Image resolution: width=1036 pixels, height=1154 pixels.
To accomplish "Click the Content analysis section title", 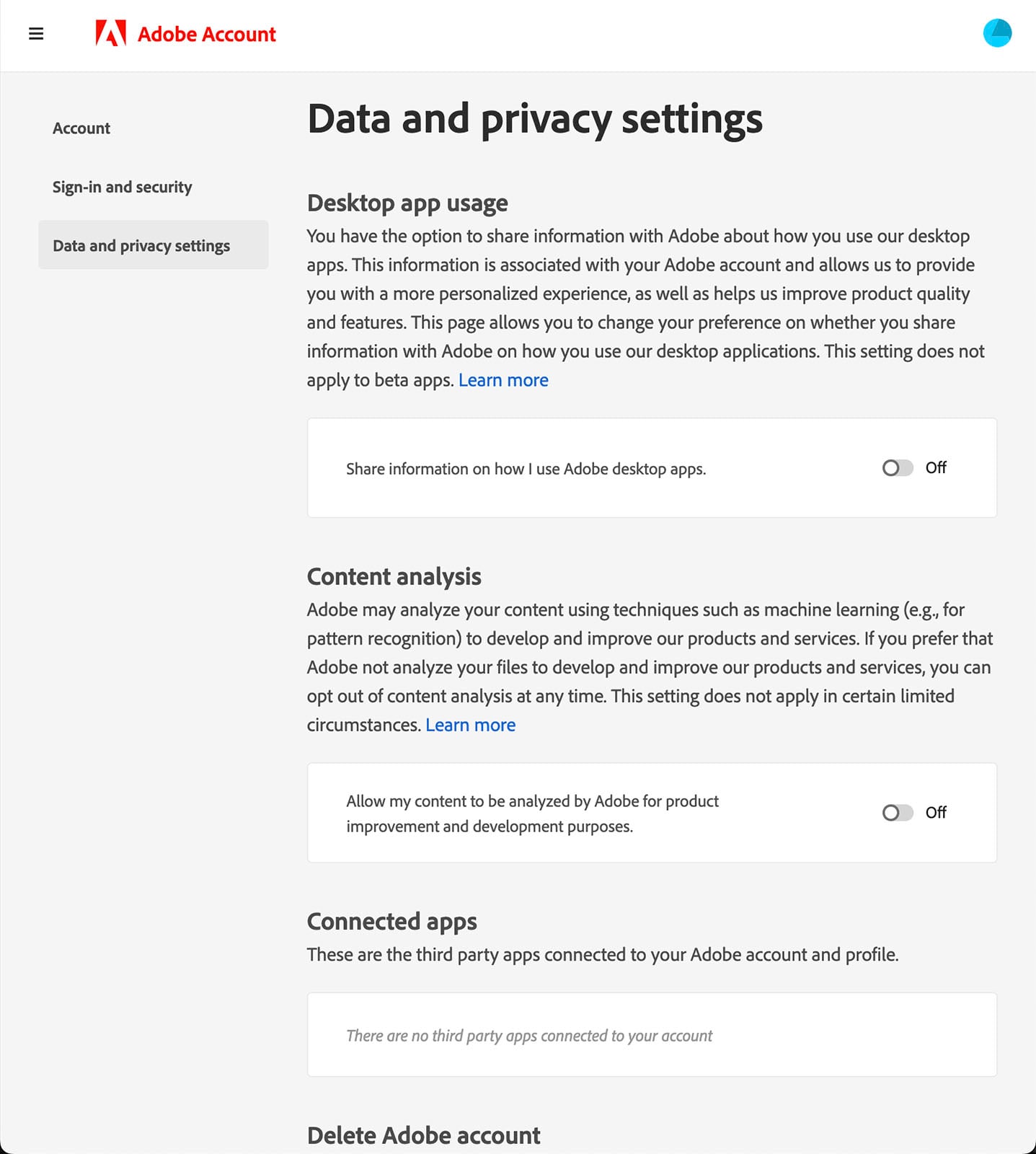I will 394,576.
